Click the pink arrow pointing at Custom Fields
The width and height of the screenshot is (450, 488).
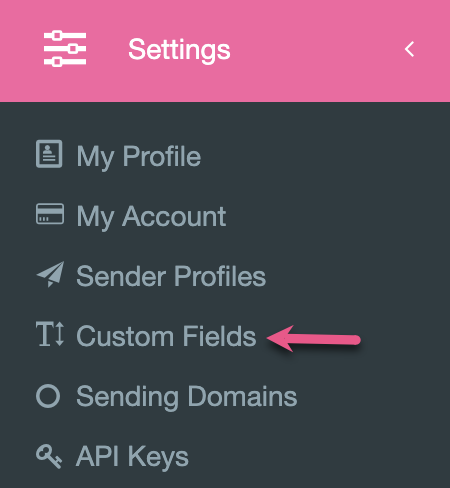314,339
